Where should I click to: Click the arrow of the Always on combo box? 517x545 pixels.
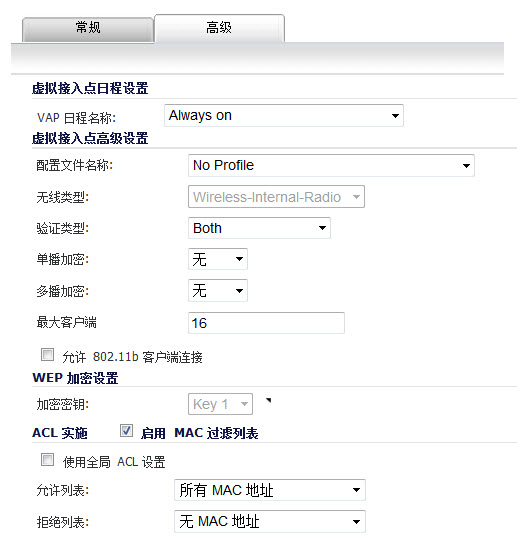395,116
